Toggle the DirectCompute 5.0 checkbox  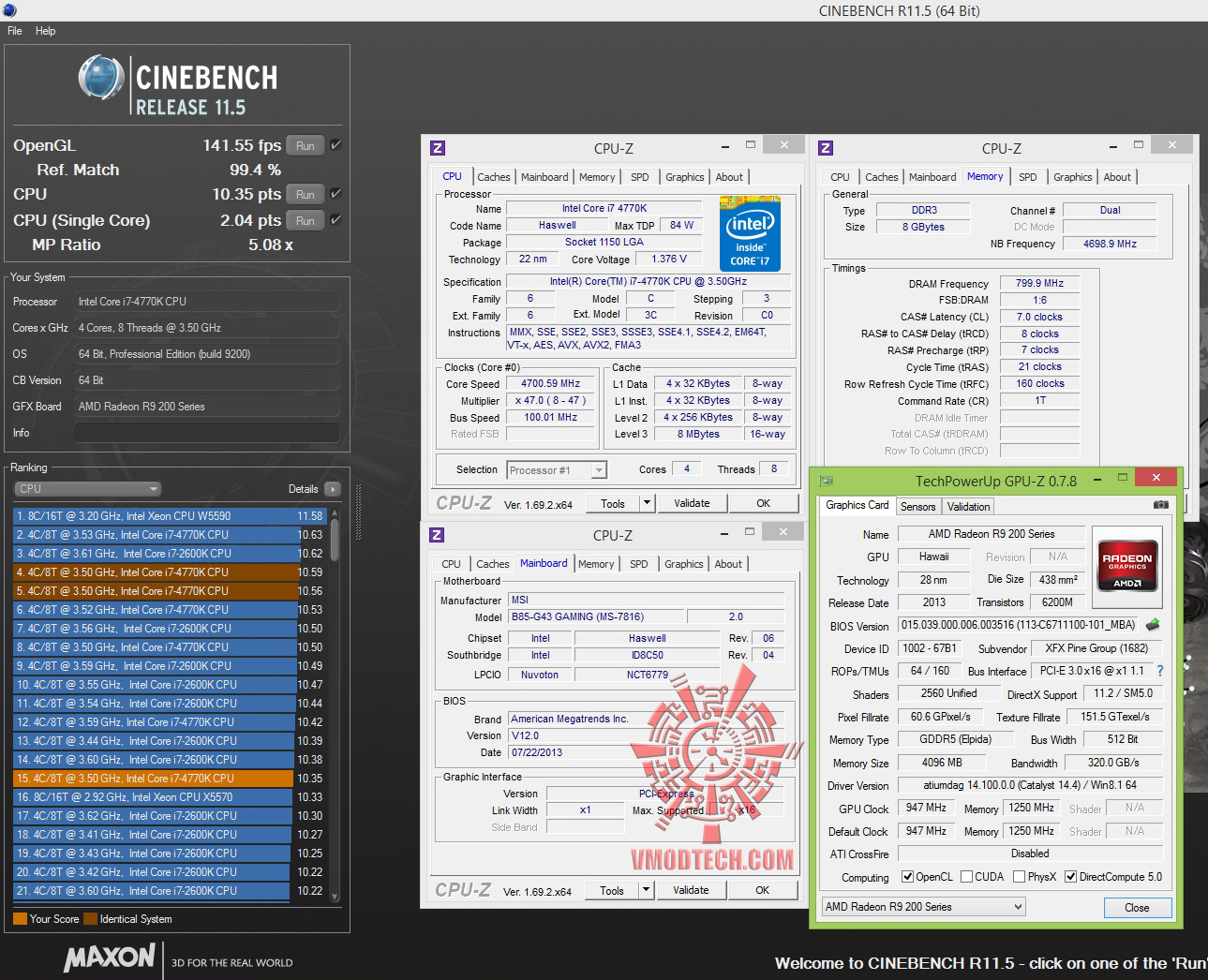click(1071, 877)
